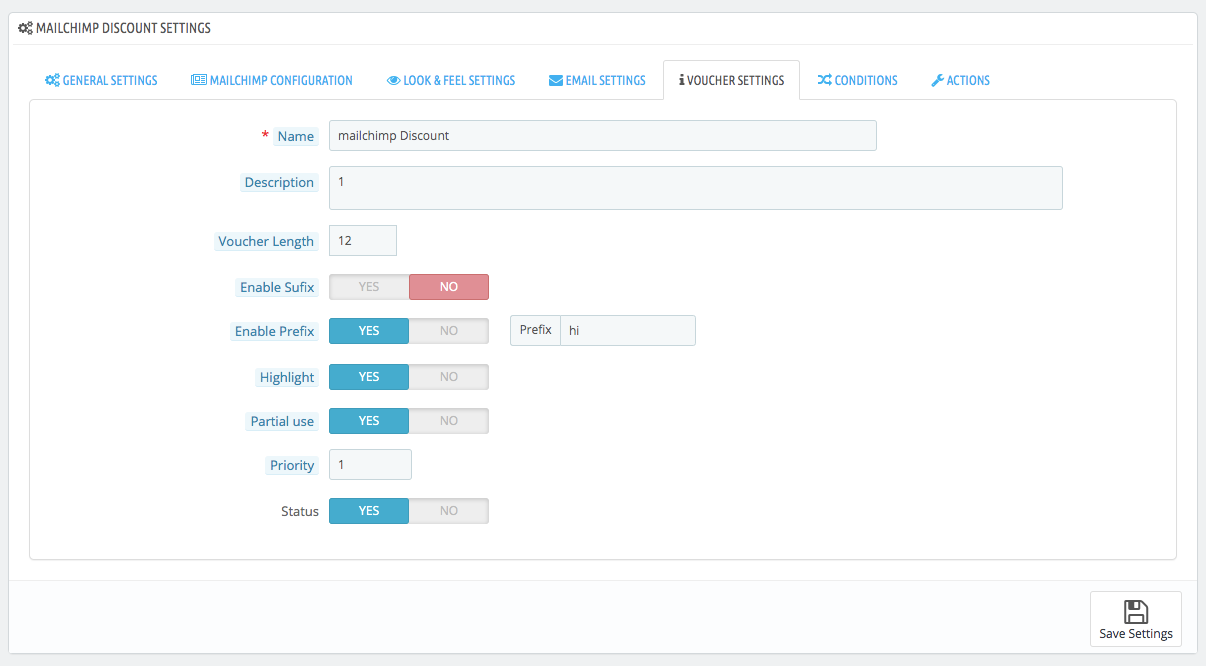Click the Name field label
This screenshot has width=1206, height=666.
point(296,137)
